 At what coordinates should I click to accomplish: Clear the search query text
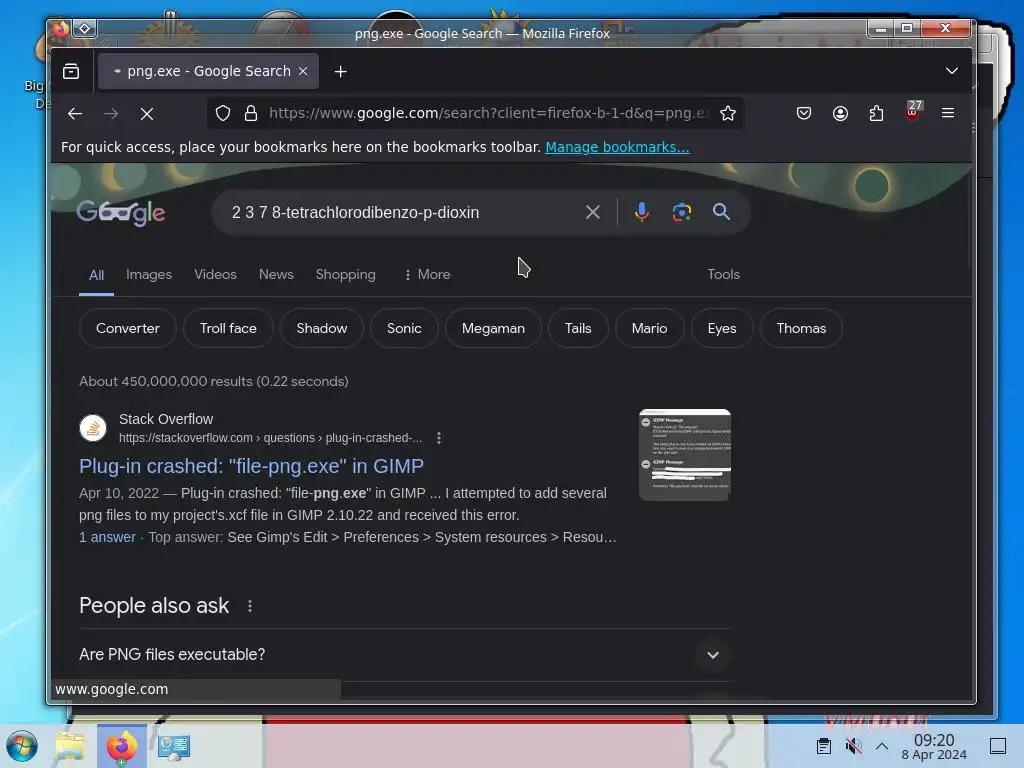click(592, 212)
